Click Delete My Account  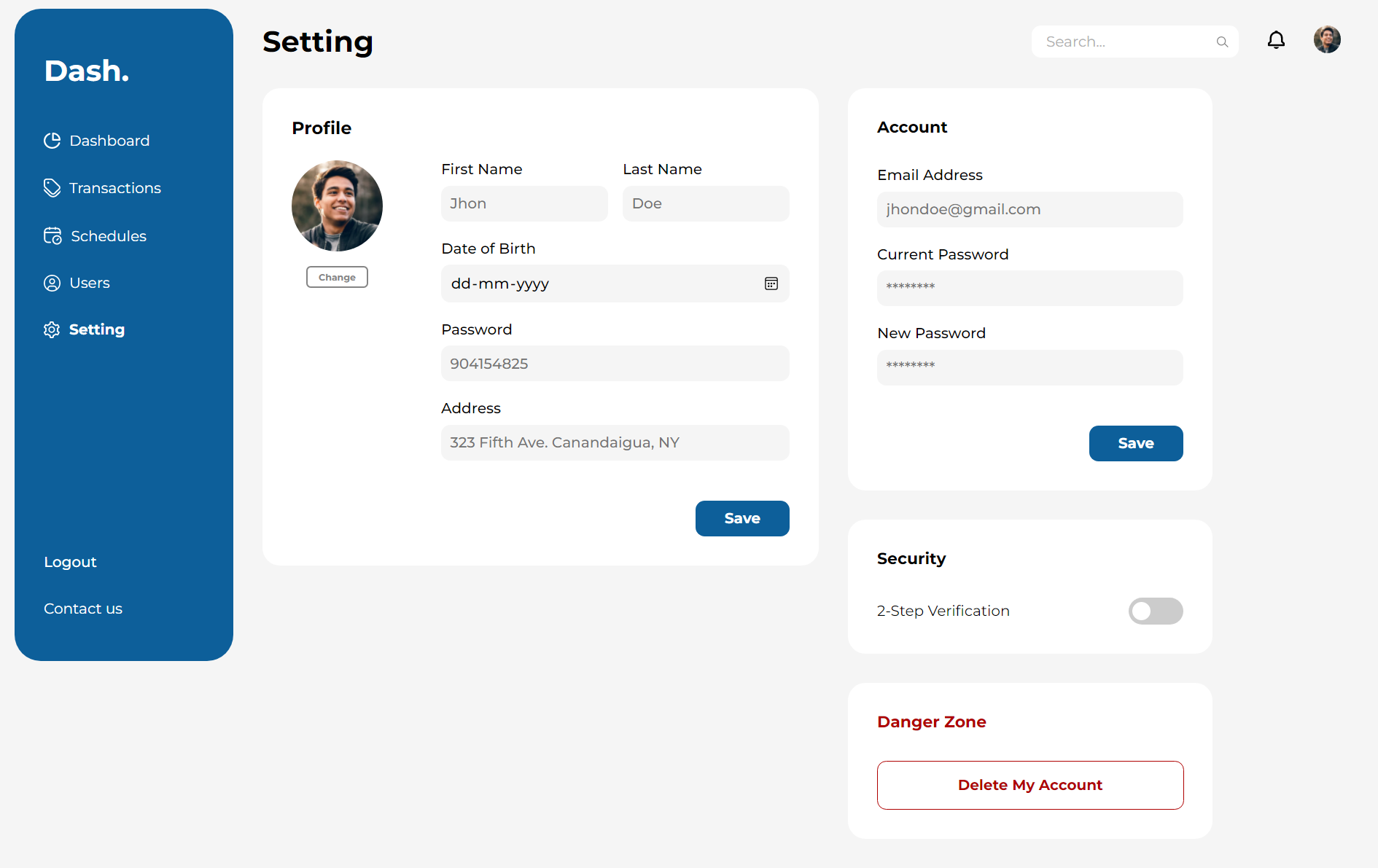point(1029,785)
